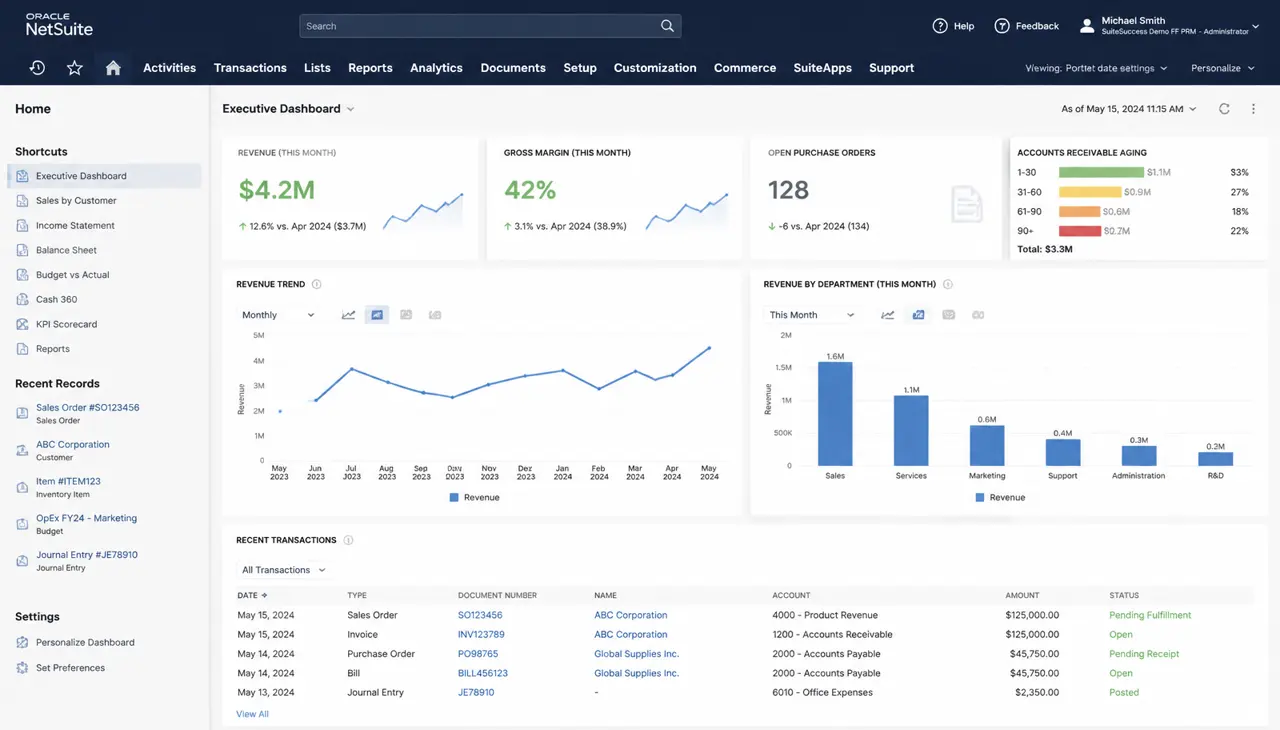
Task: Refresh the dashboard with the reload icon
Action: click(x=1224, y=109)
